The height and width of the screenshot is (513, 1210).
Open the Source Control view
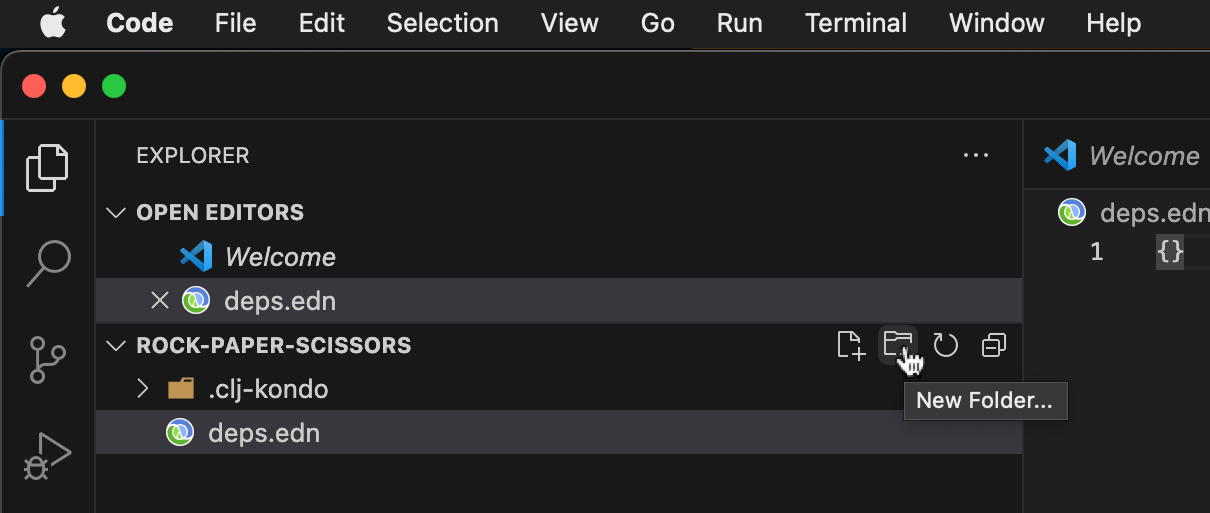click(x=47, y=359)
